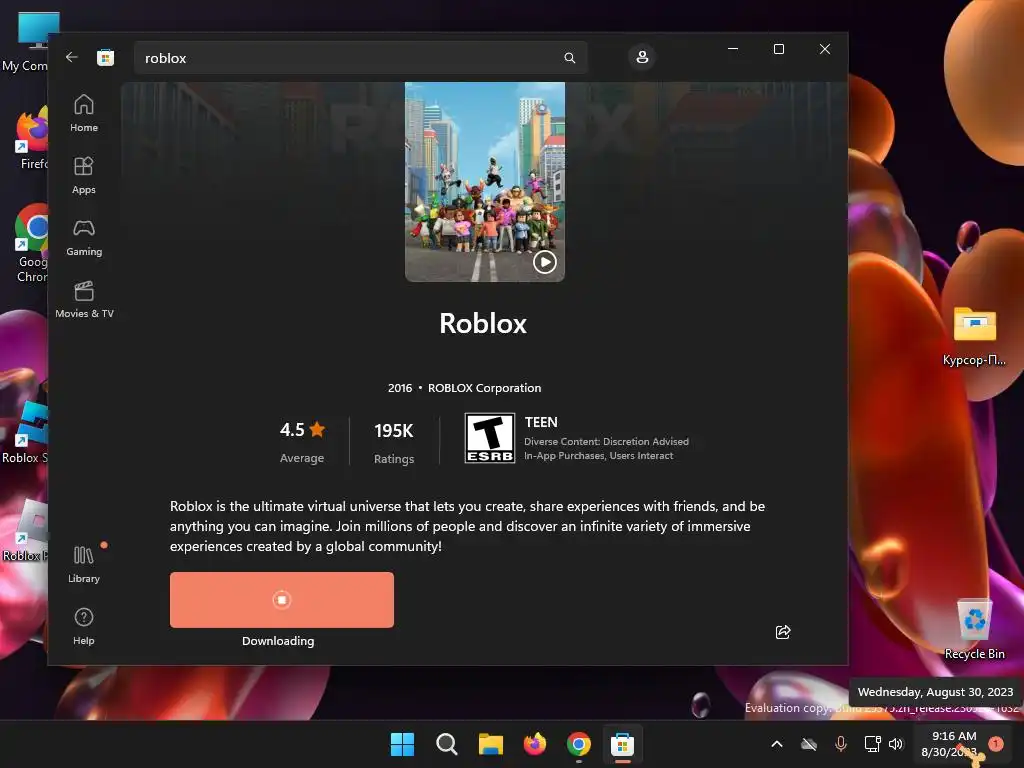Open File Explorer from taskbar
Image resolution: width=1024 pixels, height=768 pixels.
[490, 744]
